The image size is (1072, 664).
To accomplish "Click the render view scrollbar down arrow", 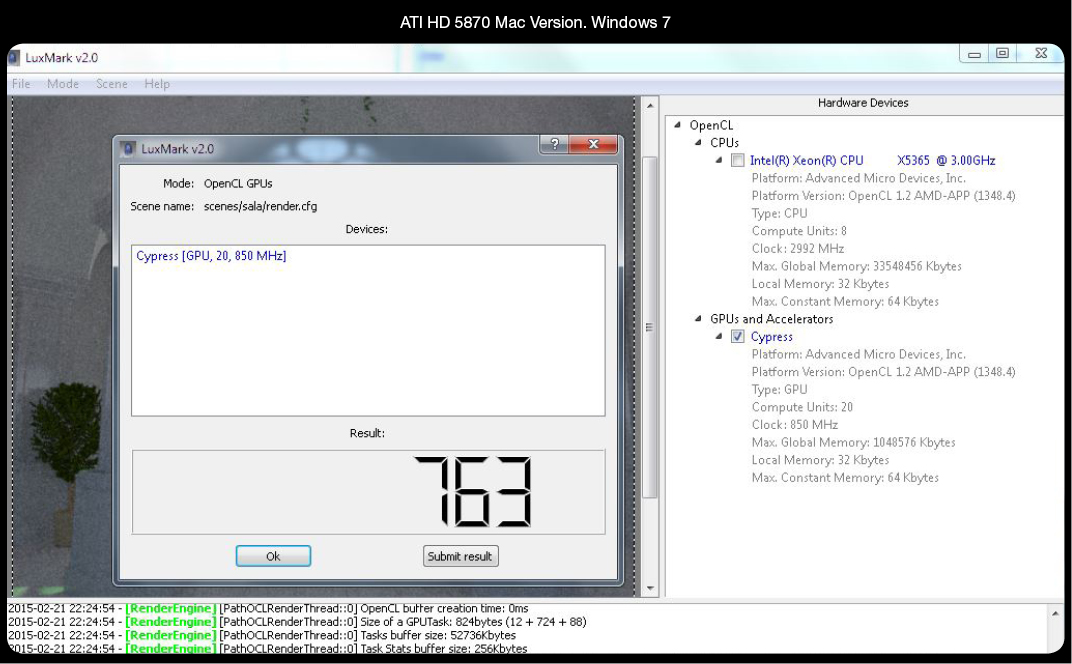I will coord(649,588).
